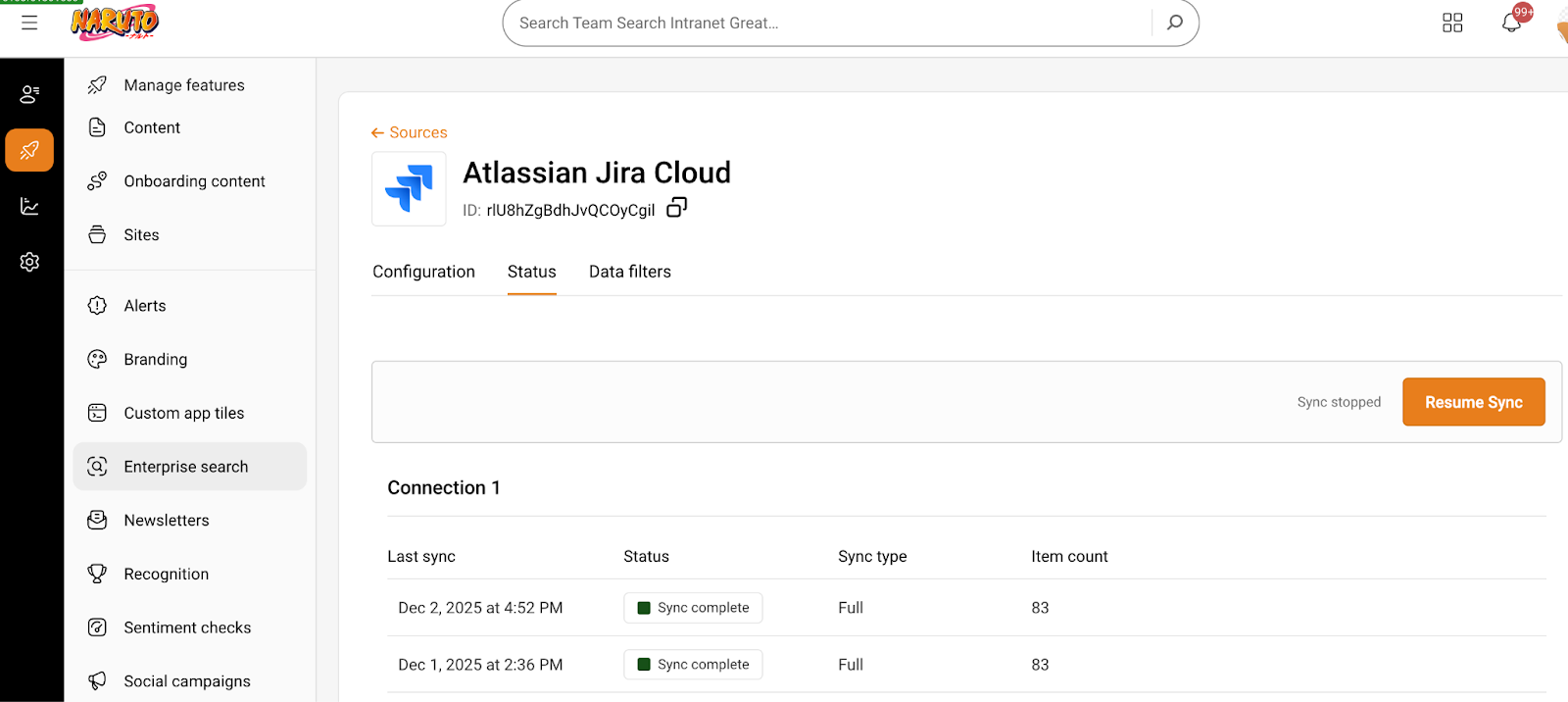
Task: Click the search magnifier icon
Action: pyautogui.click(x=1174, y=23)
